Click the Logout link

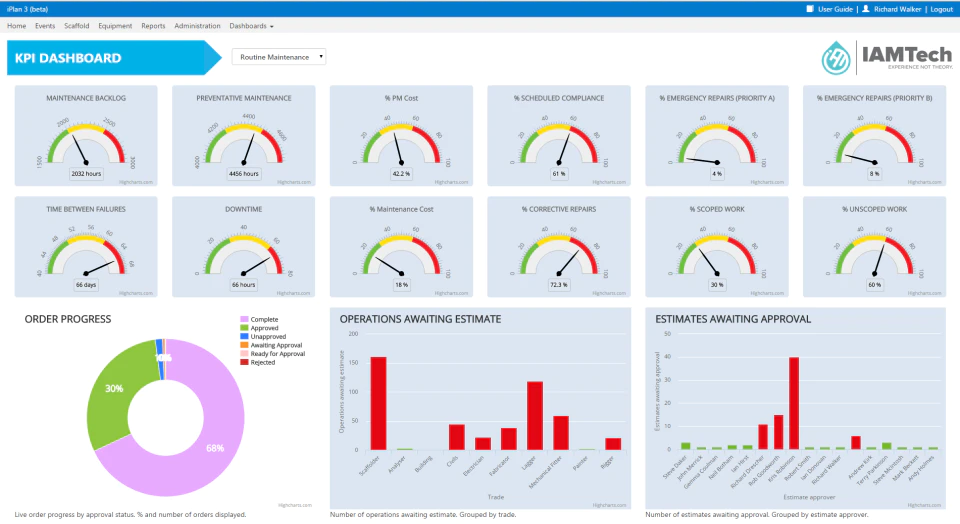(x=942, y=9)
